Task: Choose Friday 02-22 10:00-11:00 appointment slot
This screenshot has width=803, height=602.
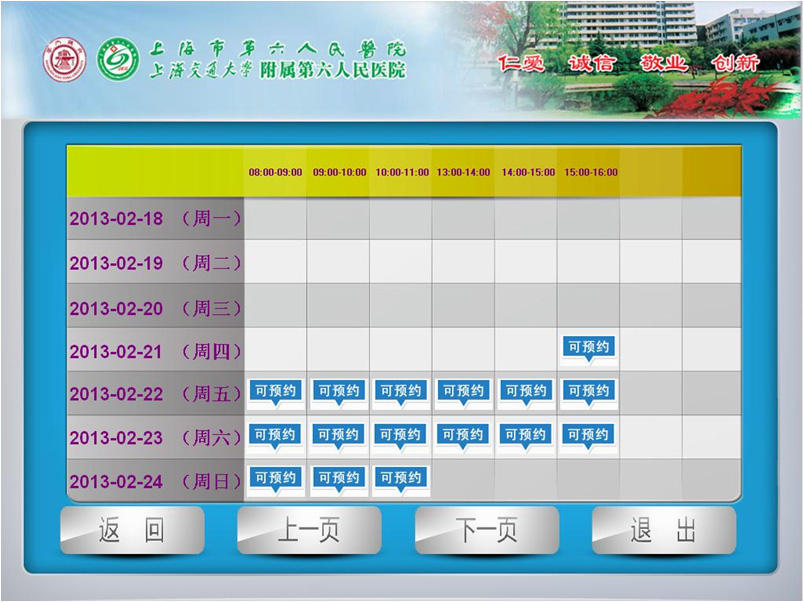Action: pyautogui.click(x=401, y=392)
